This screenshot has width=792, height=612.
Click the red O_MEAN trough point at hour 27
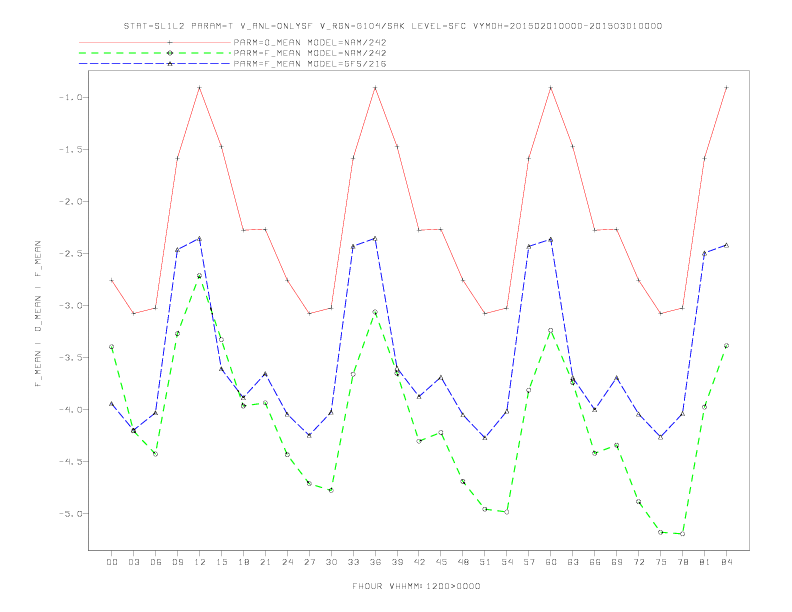309,314
